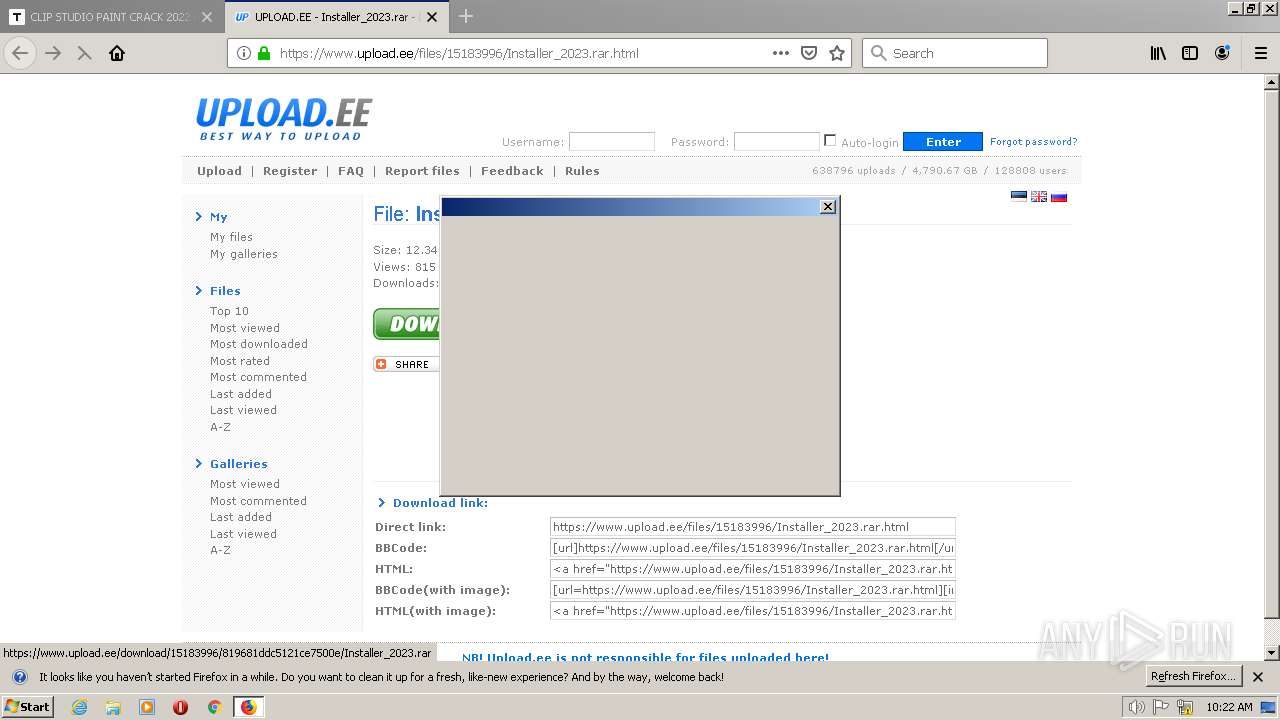Close the CLIP STUDIO PAINT CRACK tab
The height and width of the screenshot is (720, 1280).
(207, 17)
